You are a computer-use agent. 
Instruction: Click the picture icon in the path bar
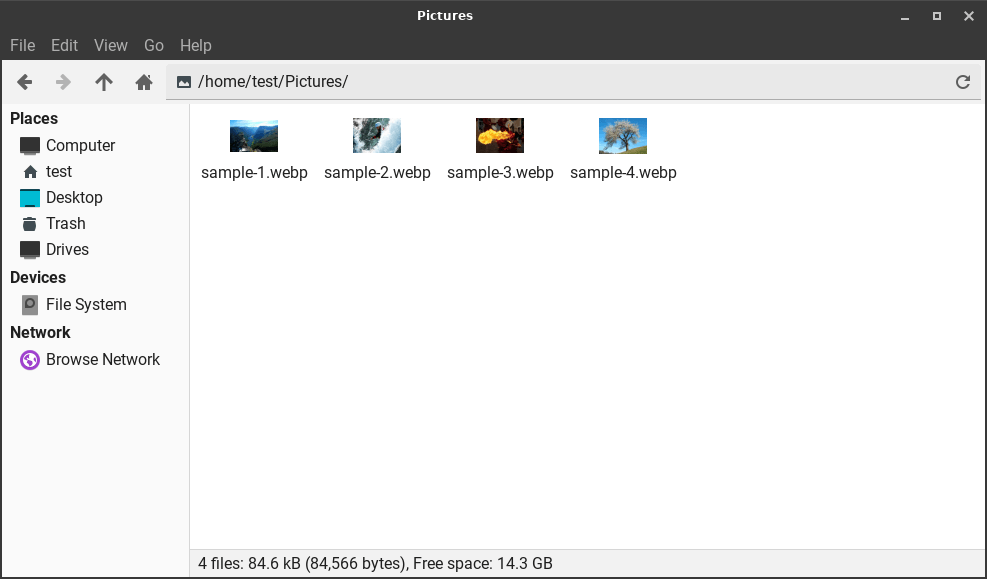(x=183, y=81)
